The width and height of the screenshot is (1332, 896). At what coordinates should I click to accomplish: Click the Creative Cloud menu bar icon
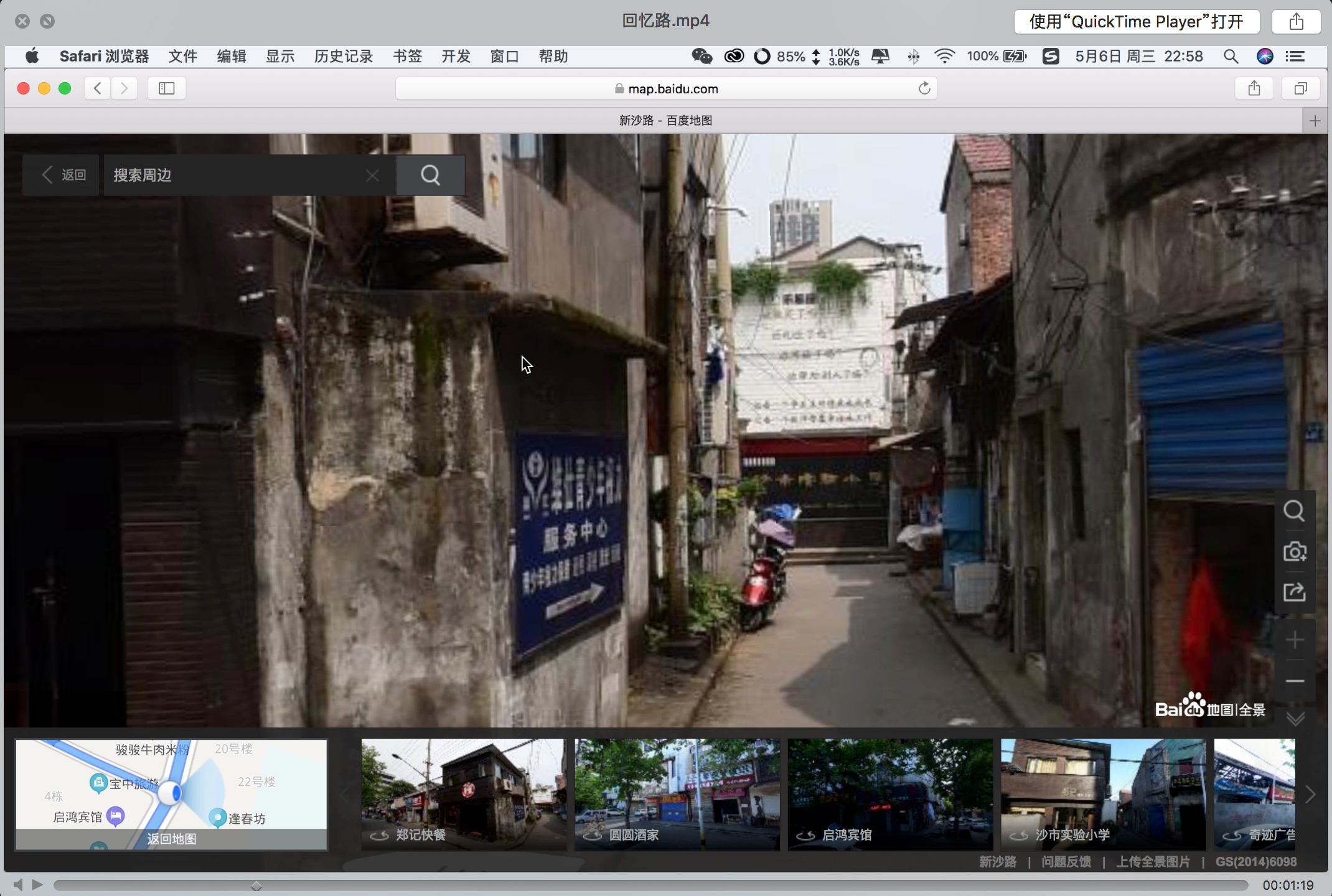coord(734,57)
